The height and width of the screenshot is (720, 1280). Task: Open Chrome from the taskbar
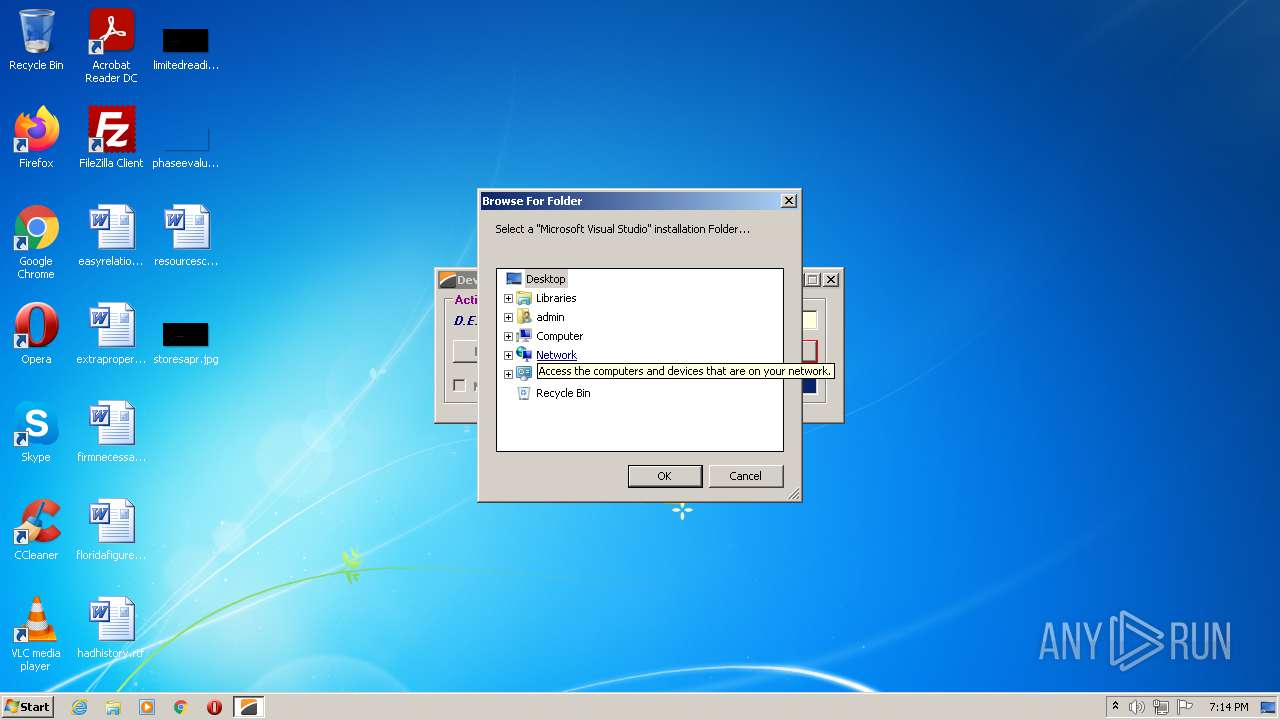pos(180,707)
